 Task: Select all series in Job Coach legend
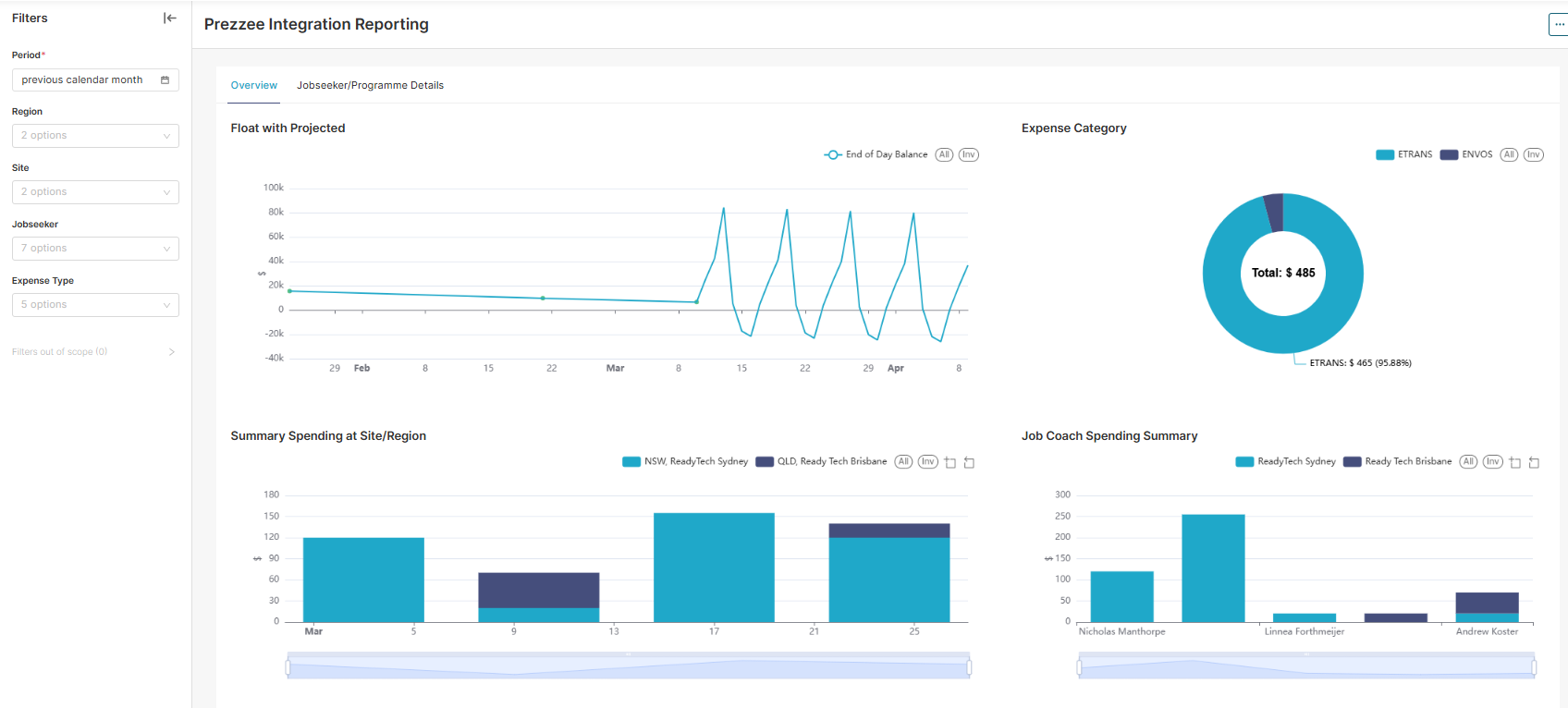1468,461
